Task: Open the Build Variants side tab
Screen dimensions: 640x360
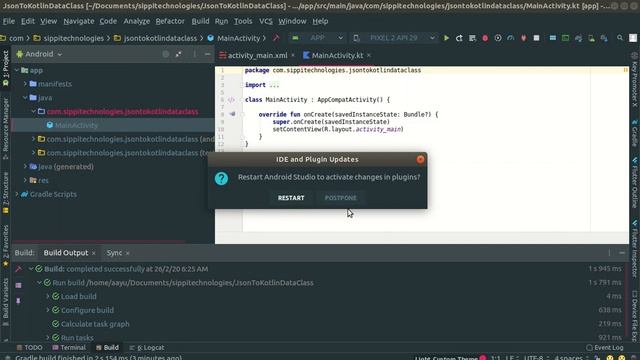Action: (5, 302)
